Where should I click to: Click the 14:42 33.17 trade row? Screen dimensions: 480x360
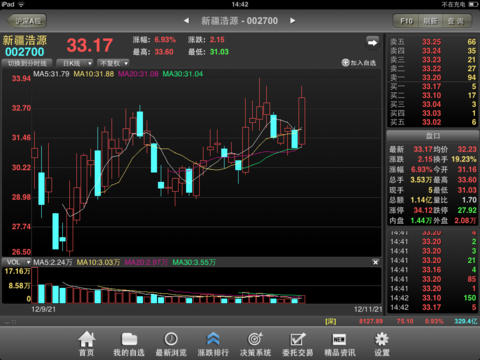coord(433,307)
